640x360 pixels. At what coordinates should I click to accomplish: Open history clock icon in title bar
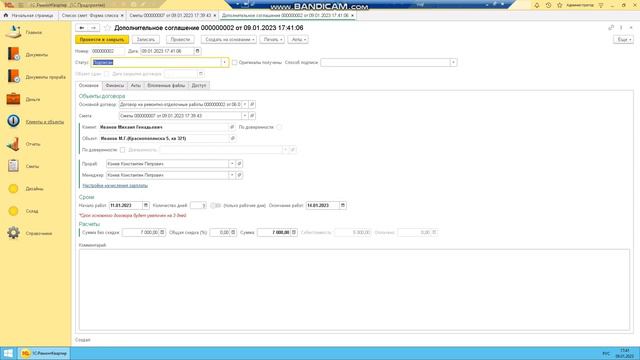point(548,5)
